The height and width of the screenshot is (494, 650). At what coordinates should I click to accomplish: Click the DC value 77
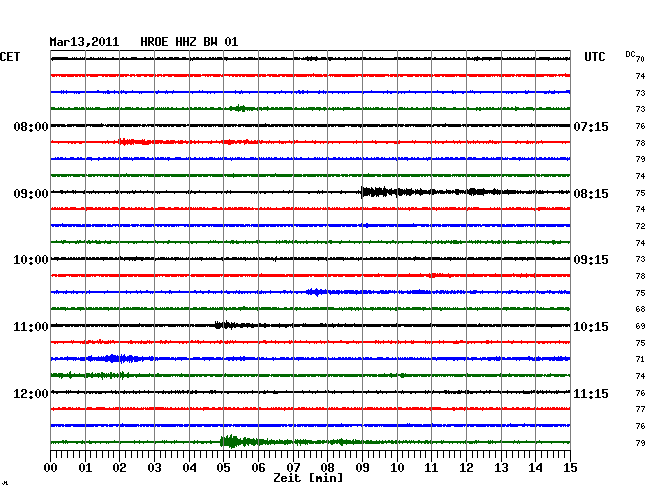point(640,409)
